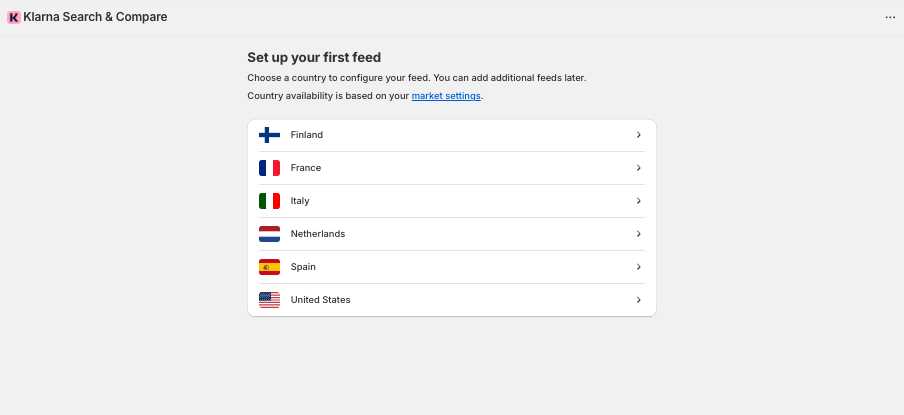This screenshot has width=904, height=415.
Task: Expand the France row chevron arrow
Action: point(638,168)
